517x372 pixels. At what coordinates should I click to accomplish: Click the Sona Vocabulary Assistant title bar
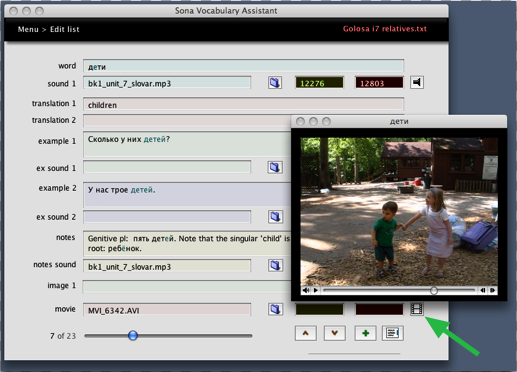[226, 11]
